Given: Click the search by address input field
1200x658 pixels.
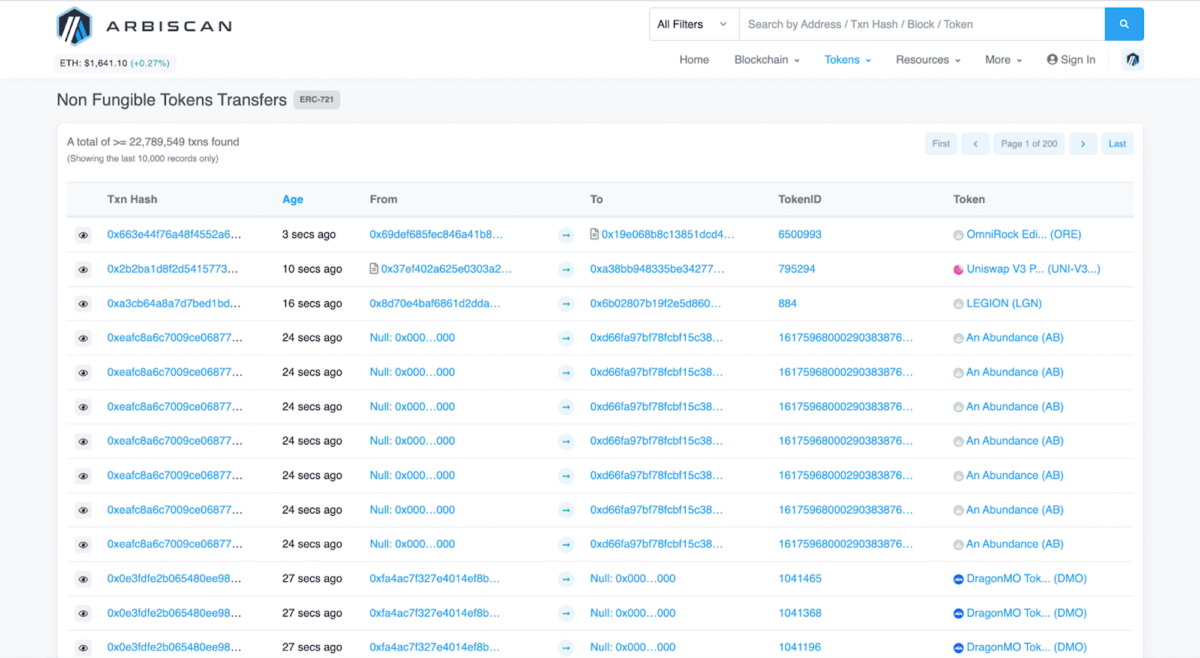Looking at the screenshot, I should (920, 24).
